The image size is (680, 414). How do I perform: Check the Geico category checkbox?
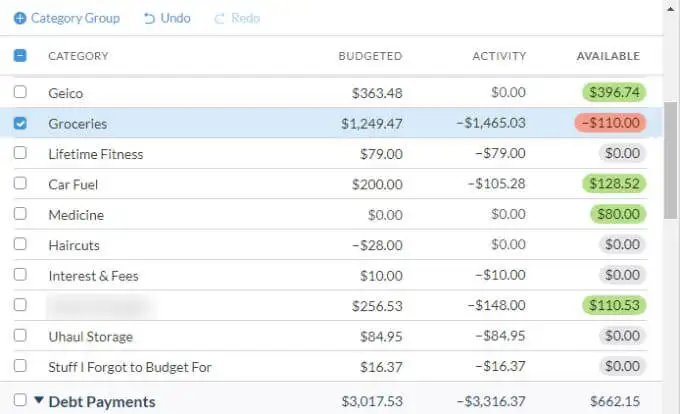click(20, 92)
